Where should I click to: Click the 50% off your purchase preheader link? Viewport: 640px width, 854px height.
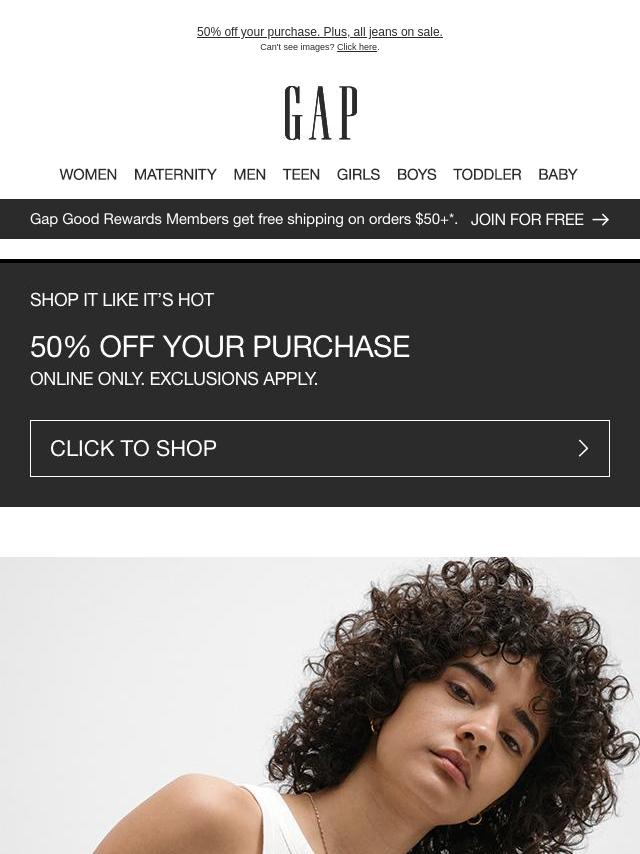pyautogui.click(x=320, y=32)
